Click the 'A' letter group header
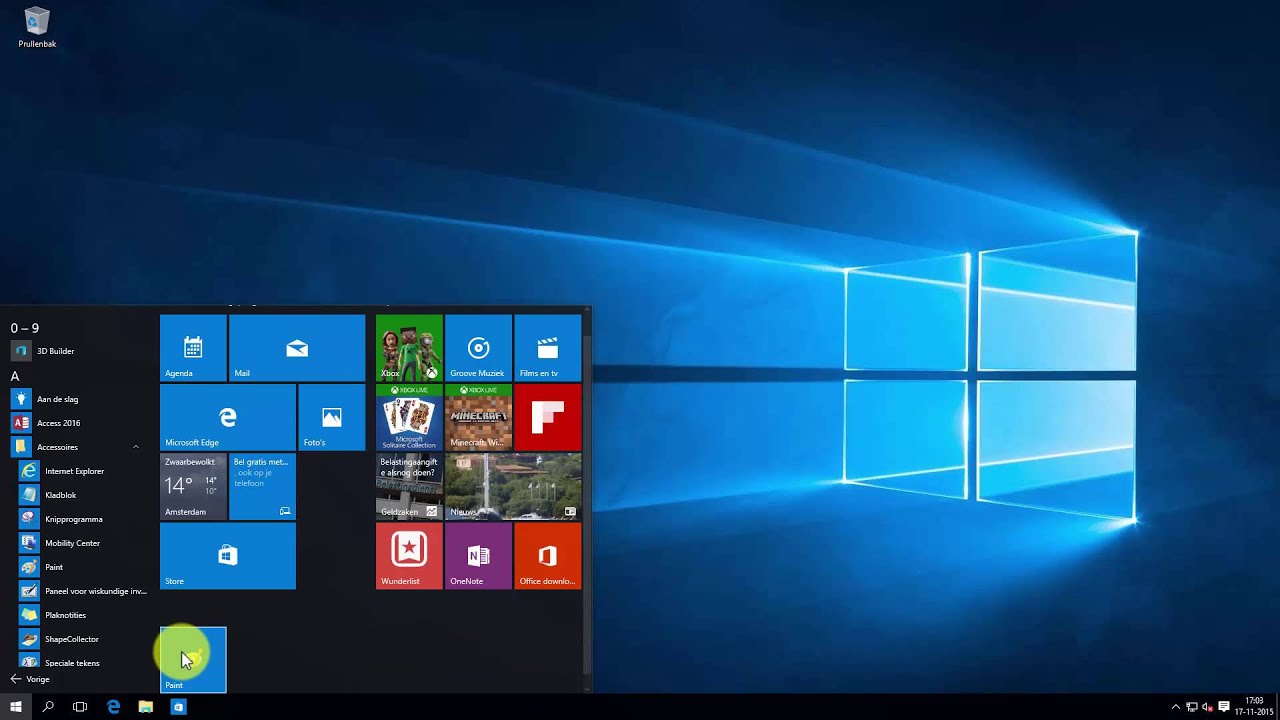Image resolution: width=1280 pixels, height=720 pixels. [x=15, y=376]
